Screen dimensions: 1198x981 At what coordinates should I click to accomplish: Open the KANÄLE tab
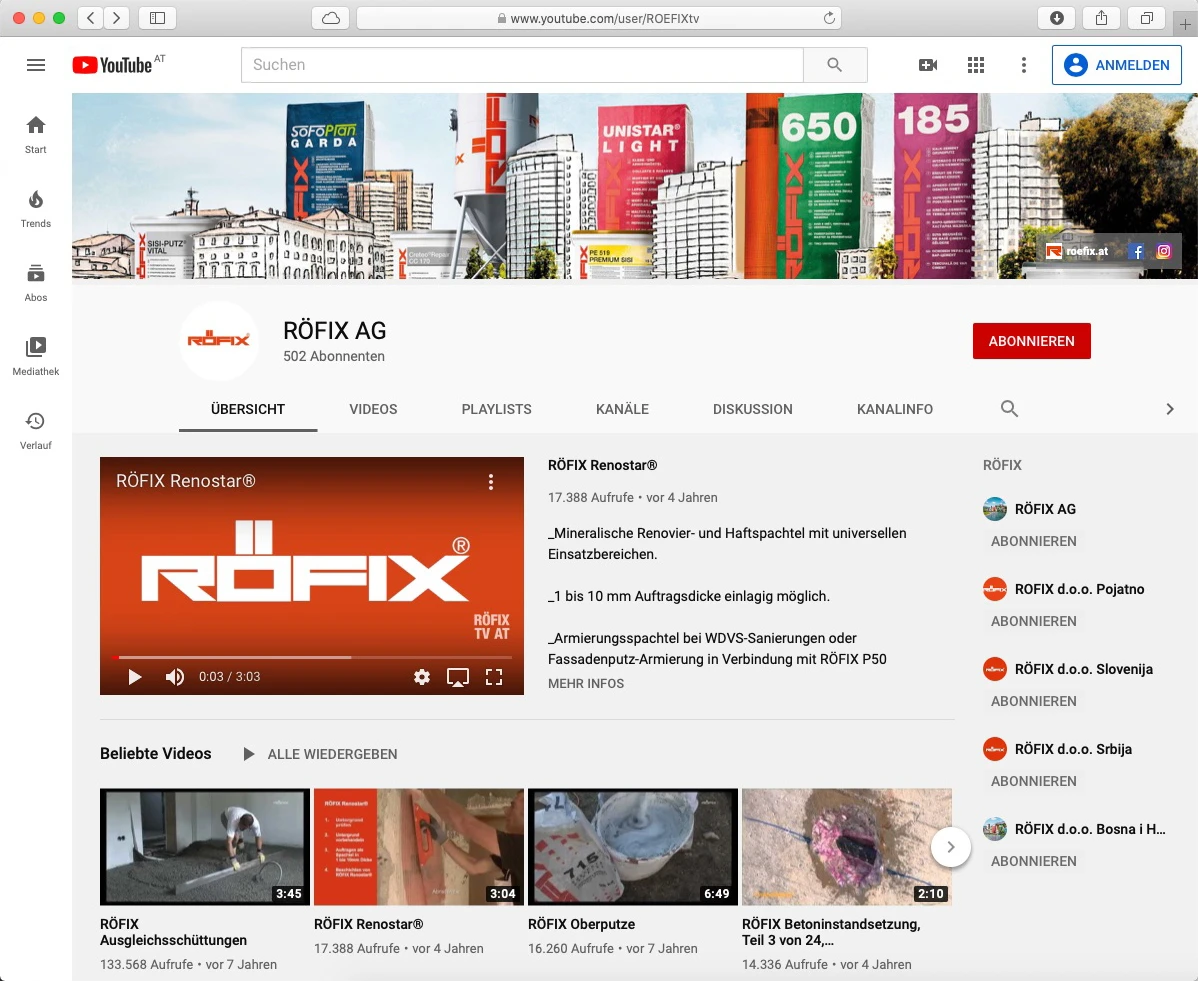click(623, 409)
